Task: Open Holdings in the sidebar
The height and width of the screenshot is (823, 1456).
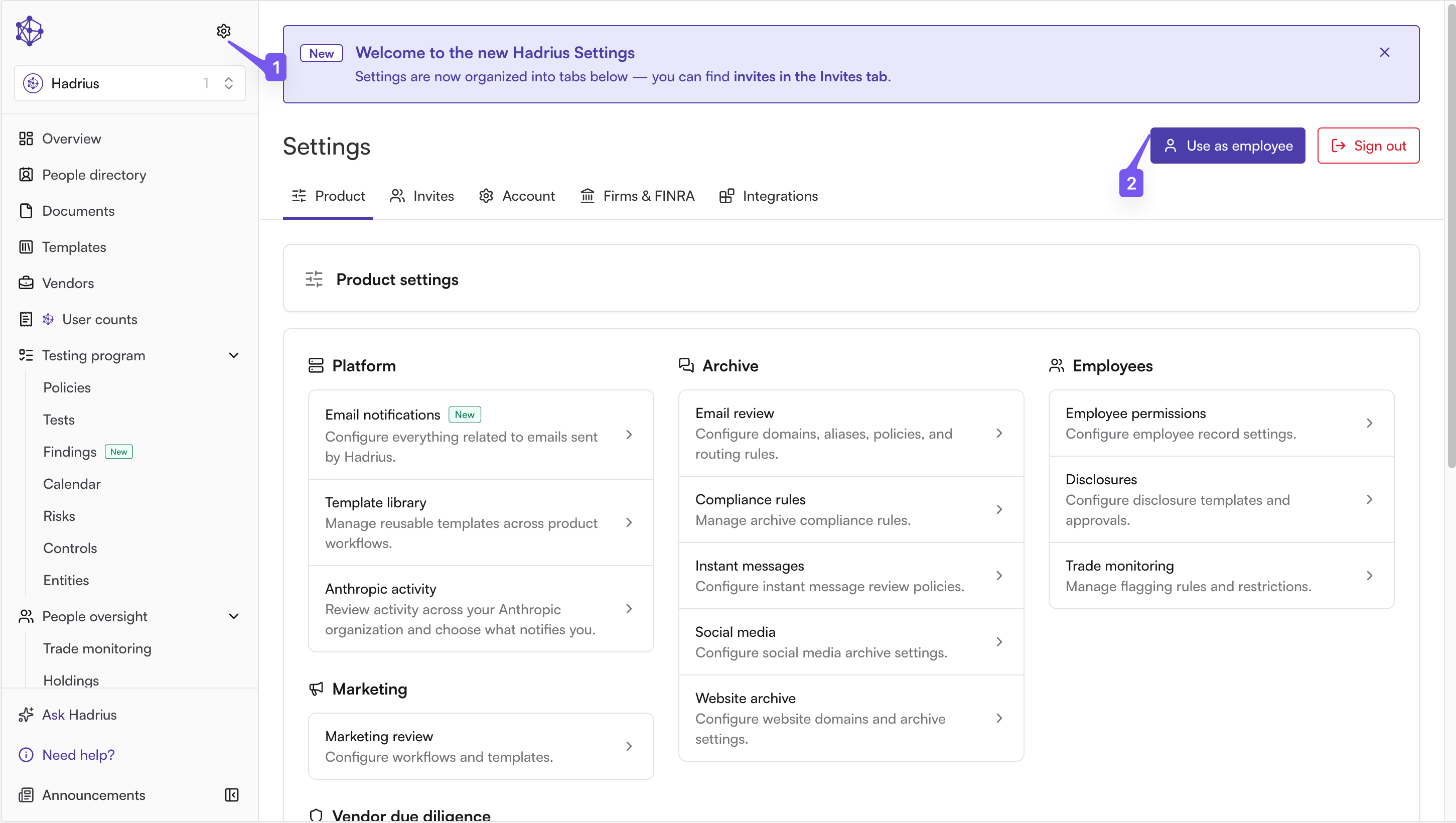Action: click(71, 680)
